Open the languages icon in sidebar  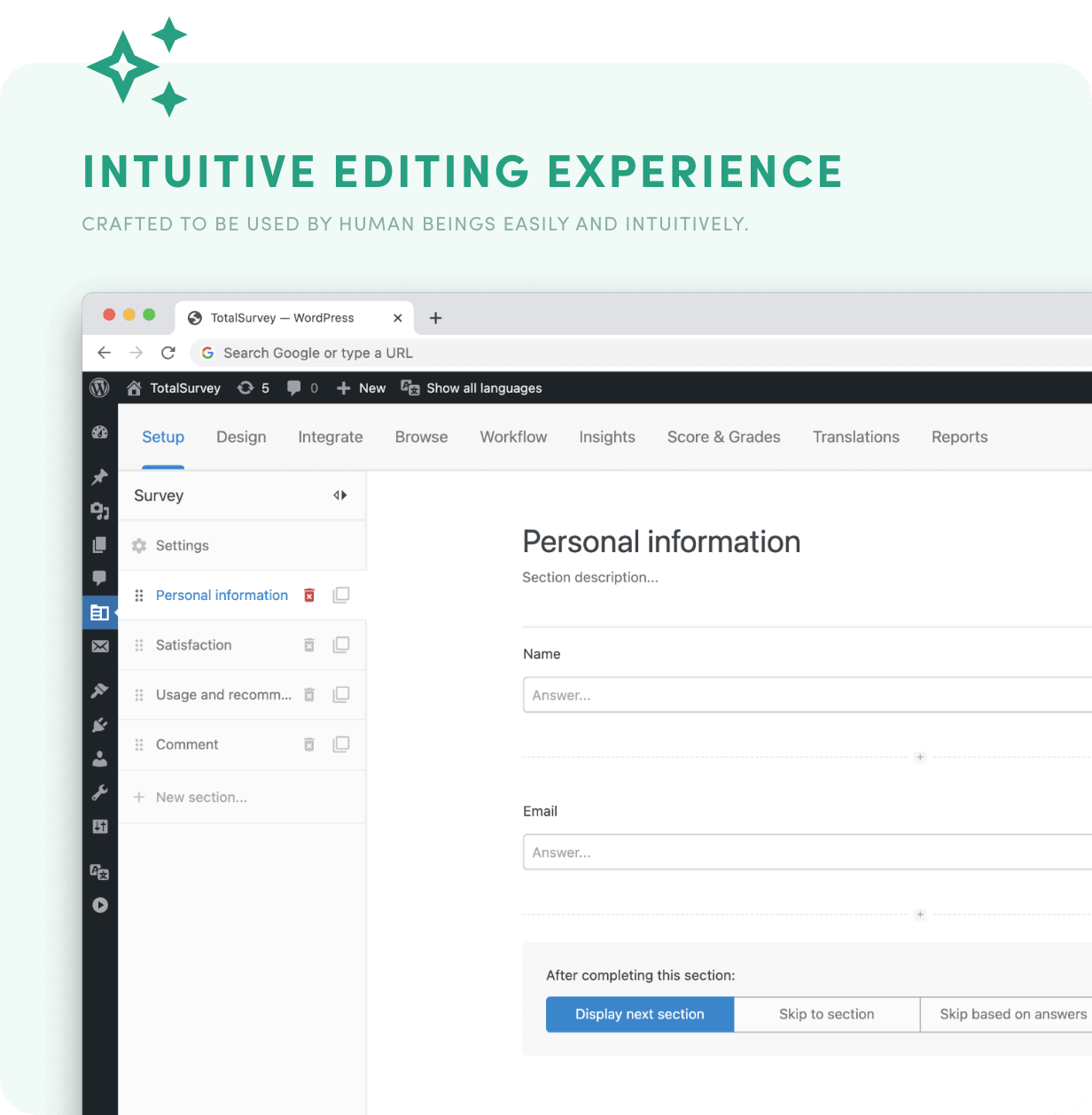(100, 871)
